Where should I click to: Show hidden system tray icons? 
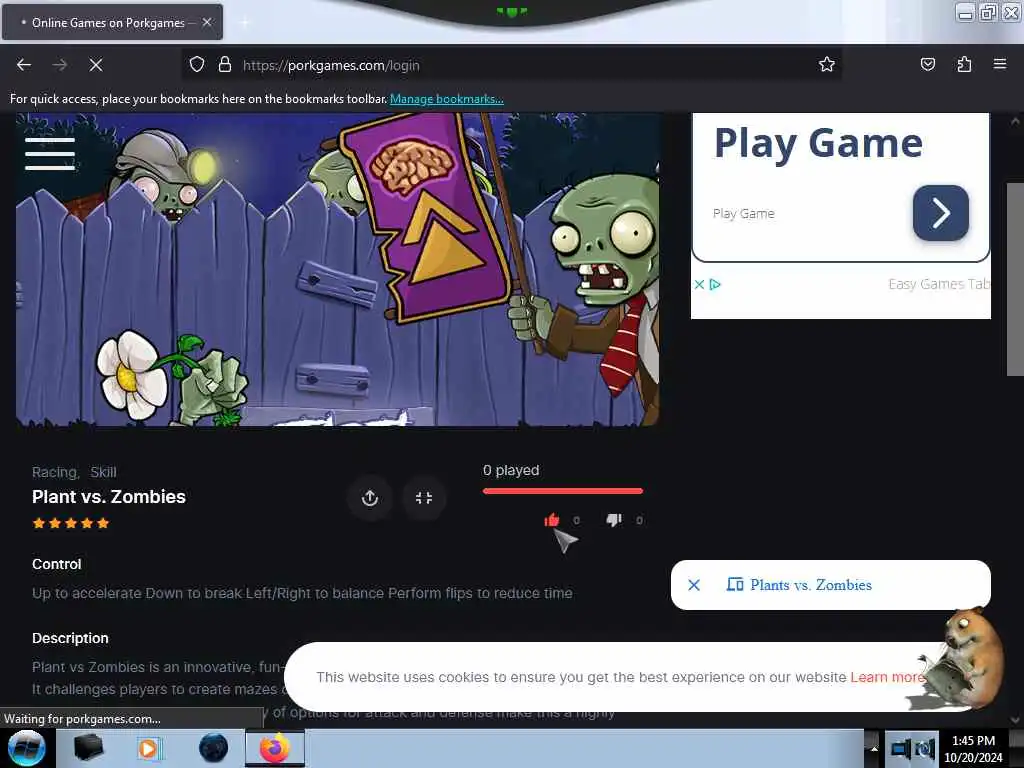click(x=874, y=749)
